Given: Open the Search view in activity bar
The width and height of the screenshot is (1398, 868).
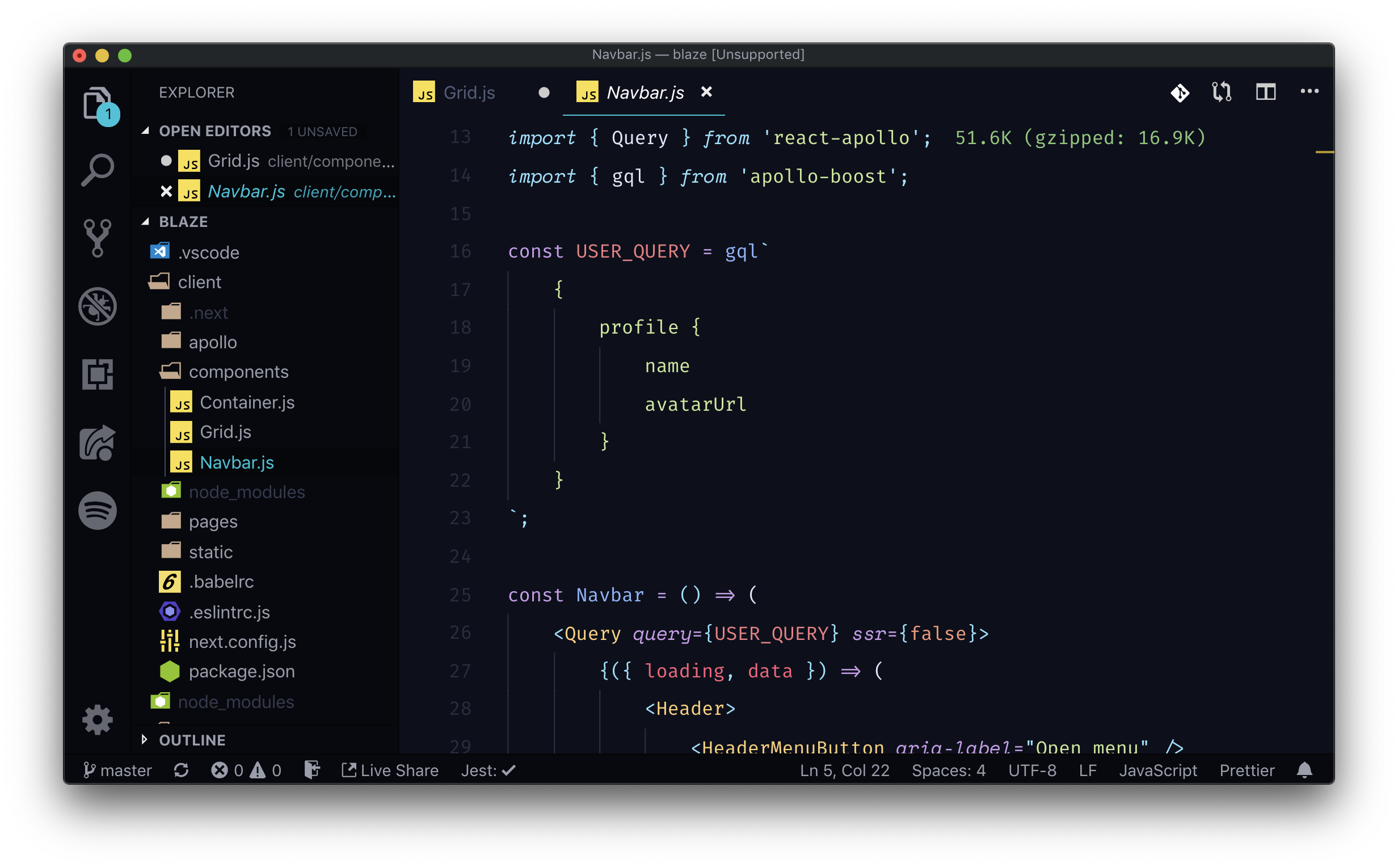Looking at the screenshot, I should click(98, 170).
